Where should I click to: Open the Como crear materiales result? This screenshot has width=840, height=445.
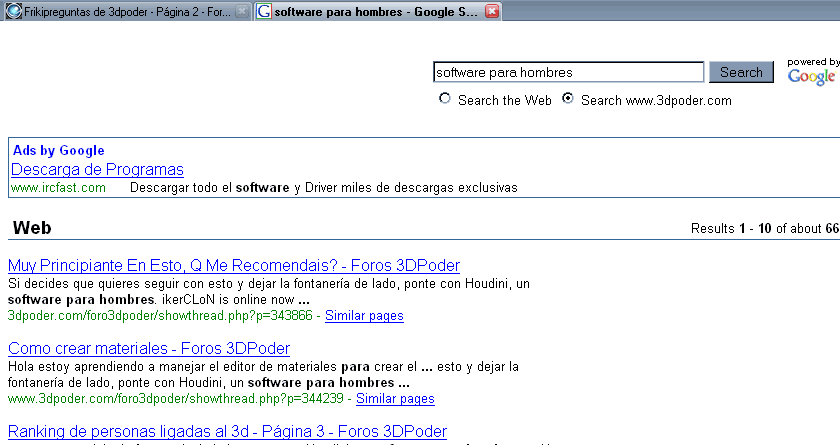149,349
